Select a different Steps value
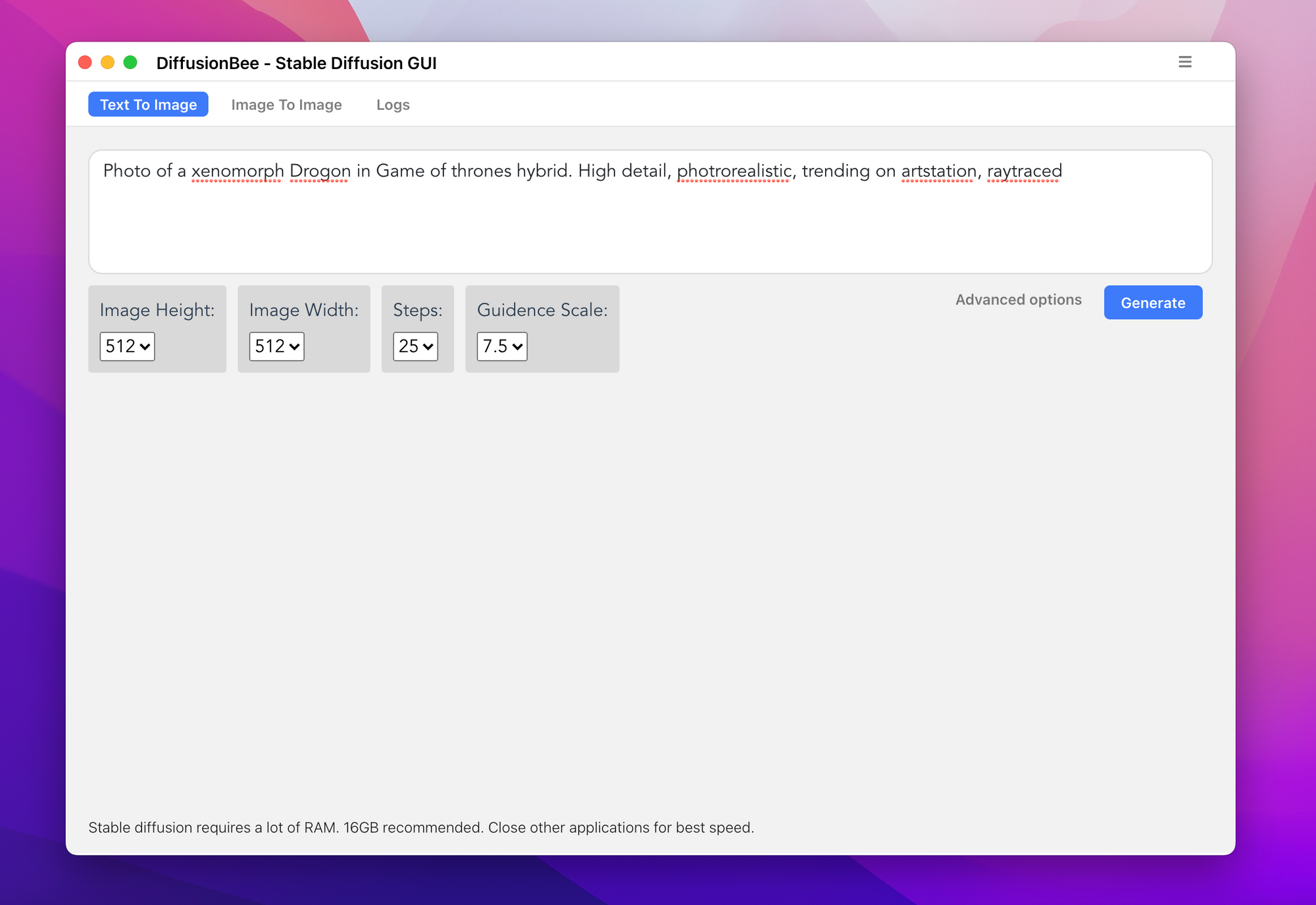The image size is (1316, 905). tap(414, 346)
